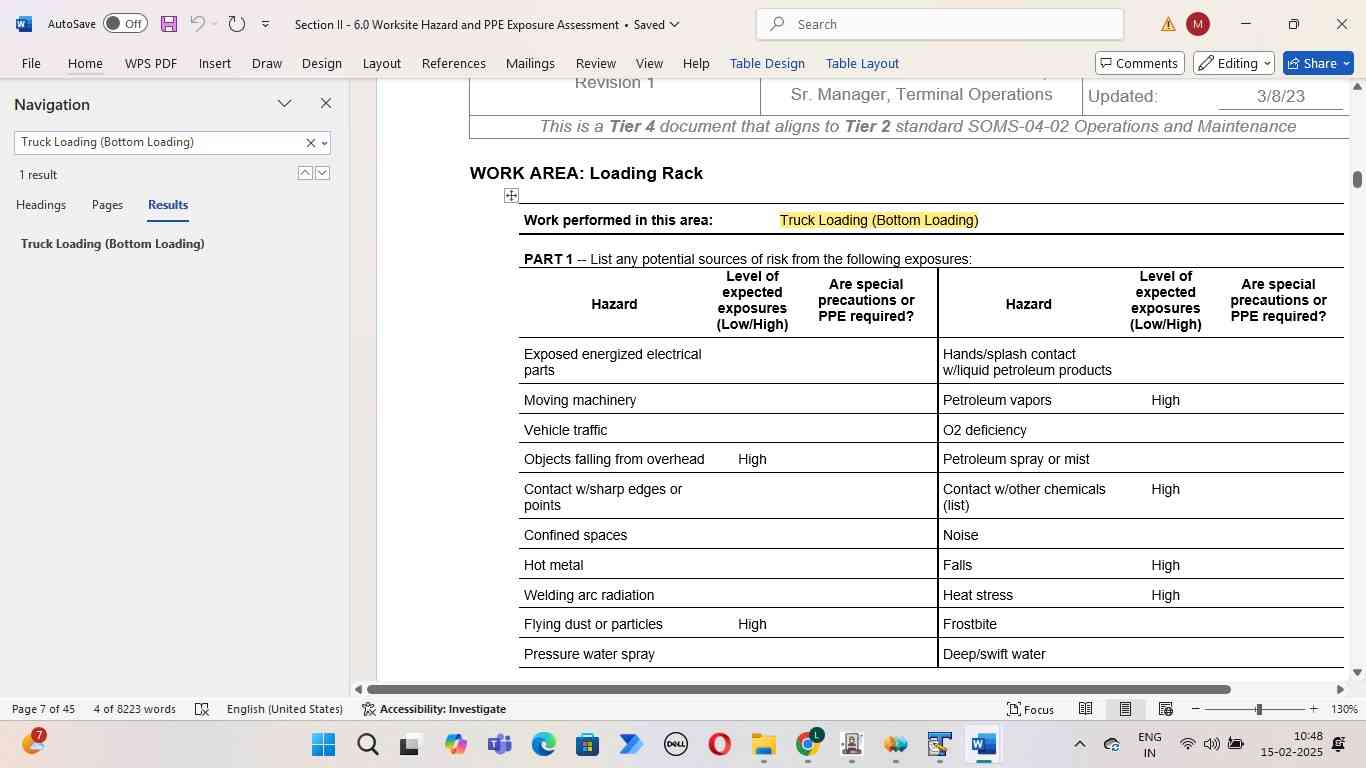Open File Explorer from taskbar

764,745
